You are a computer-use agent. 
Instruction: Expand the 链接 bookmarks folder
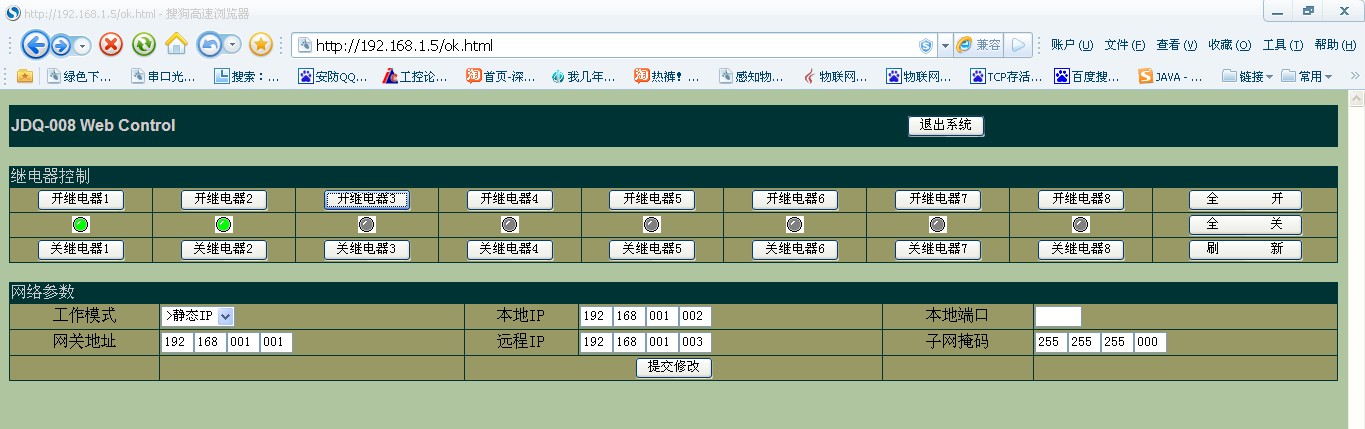click(1248, 76)
